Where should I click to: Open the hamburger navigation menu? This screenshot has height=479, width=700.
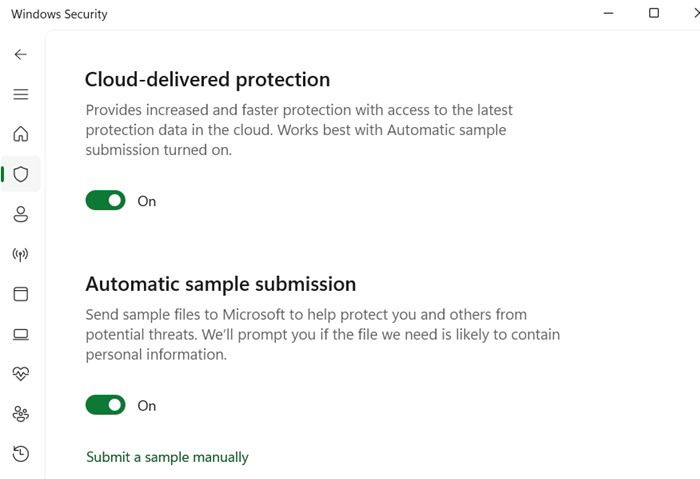coord(20,94)
